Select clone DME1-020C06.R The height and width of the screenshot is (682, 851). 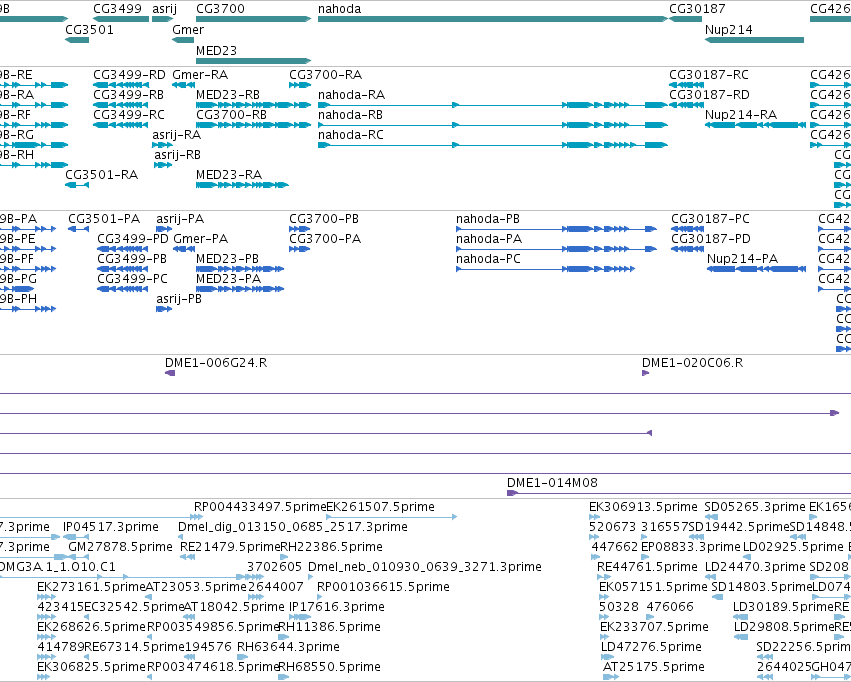pyautogui.click(x=645, y=373)
